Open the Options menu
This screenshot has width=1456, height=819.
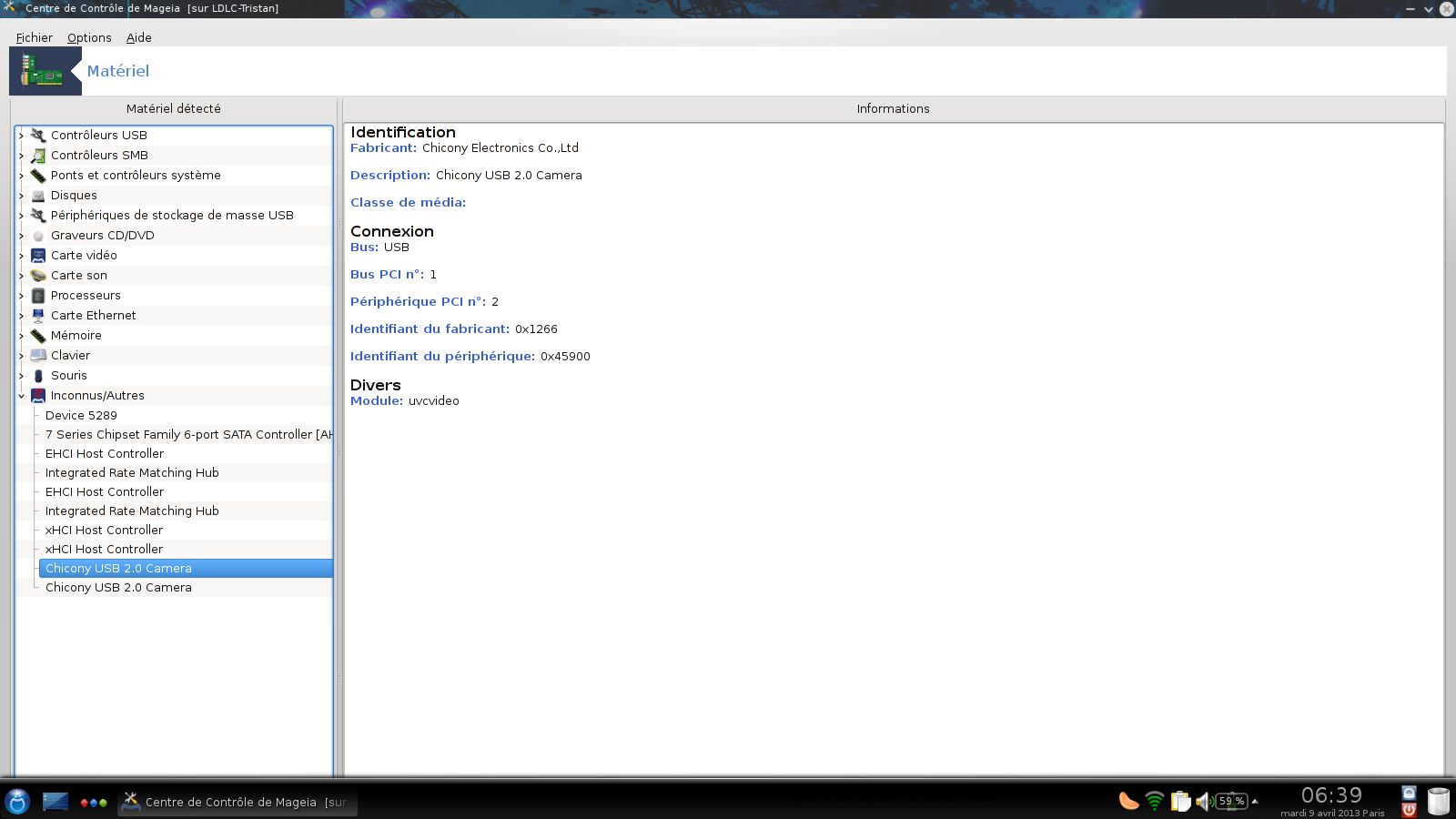[x=89, y=37]
